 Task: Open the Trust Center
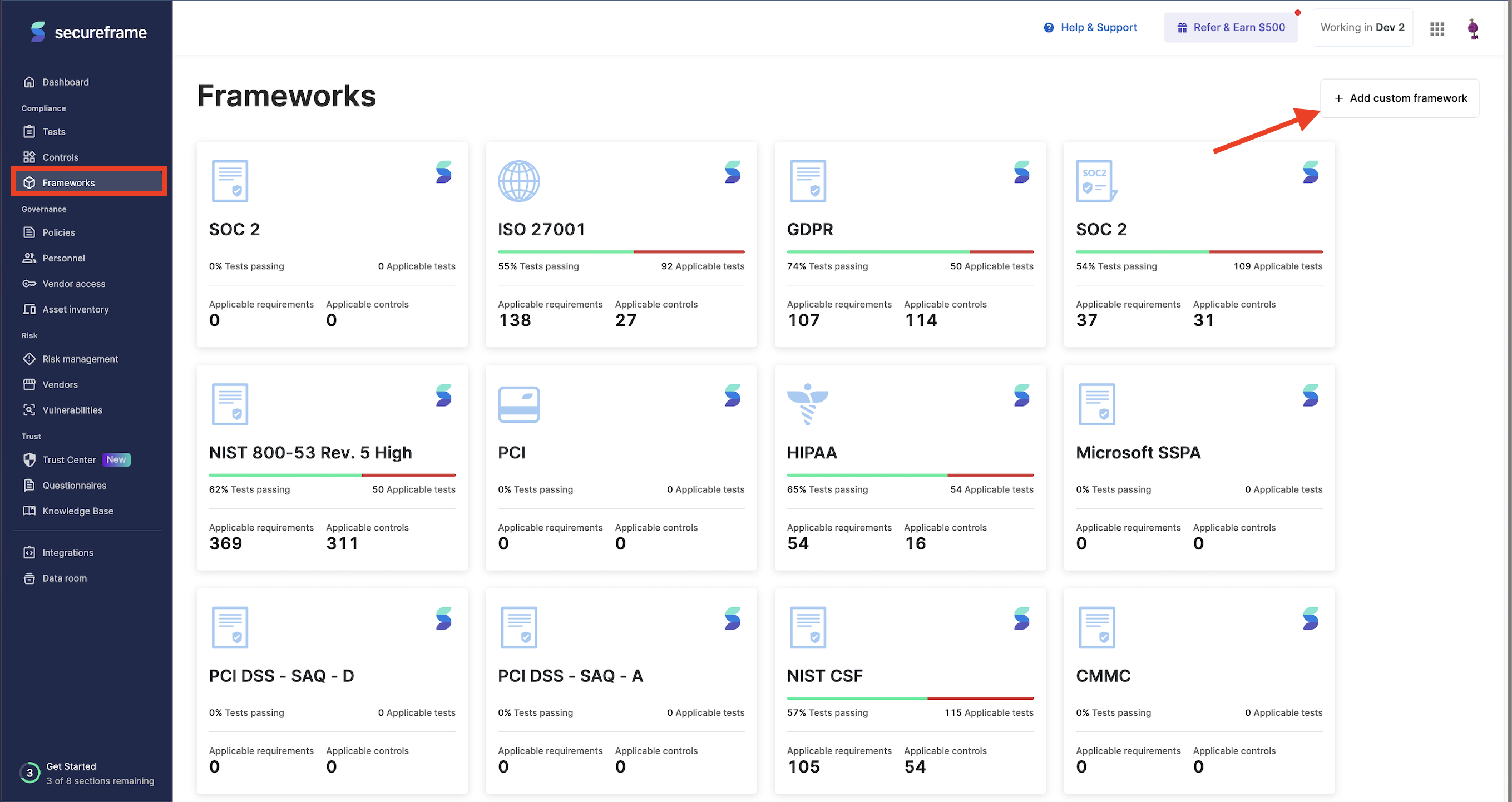pos(68,460)
